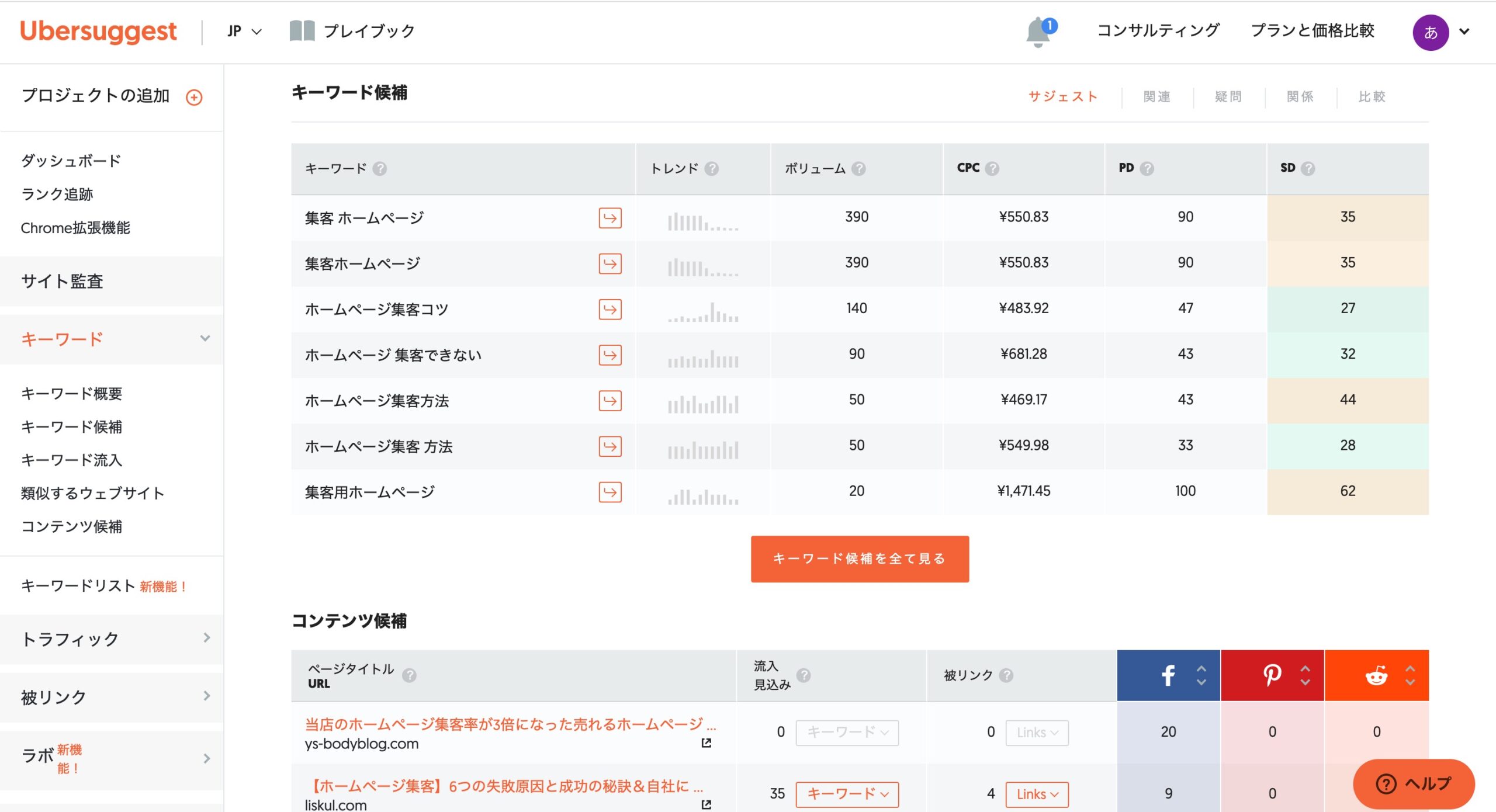Viewport: 1496px width, 812px height.
Task: Open サイト監査 in the sidebar
Action: pyautogui.click(x=62, y=281)
